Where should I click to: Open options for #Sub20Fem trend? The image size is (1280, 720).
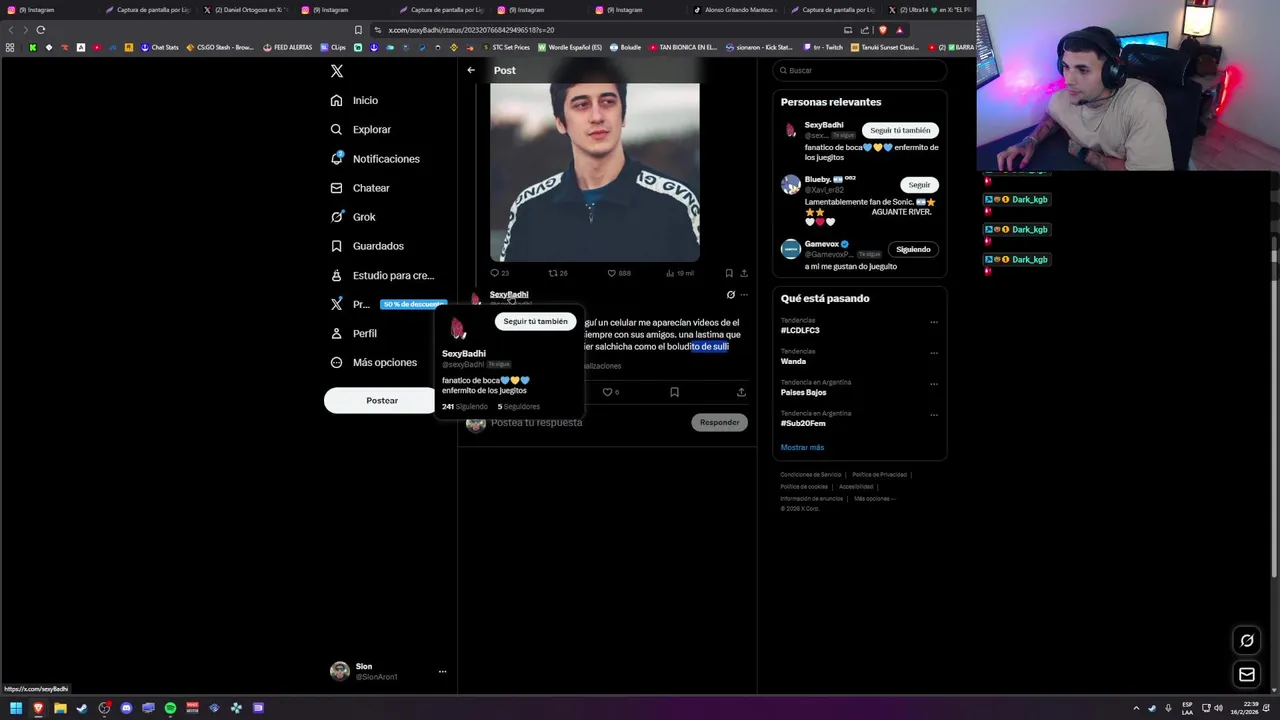[934, 415]
